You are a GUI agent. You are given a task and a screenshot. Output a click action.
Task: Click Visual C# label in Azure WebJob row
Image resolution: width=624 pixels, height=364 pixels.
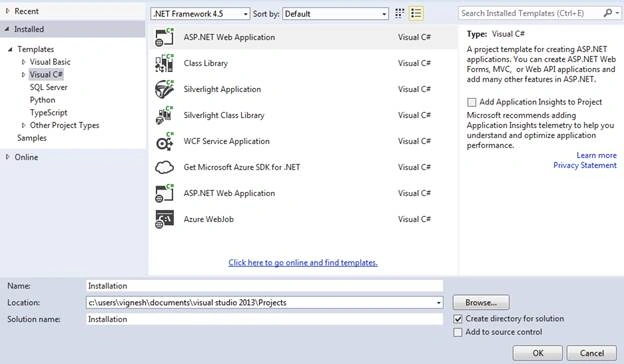tap(414, 219)
